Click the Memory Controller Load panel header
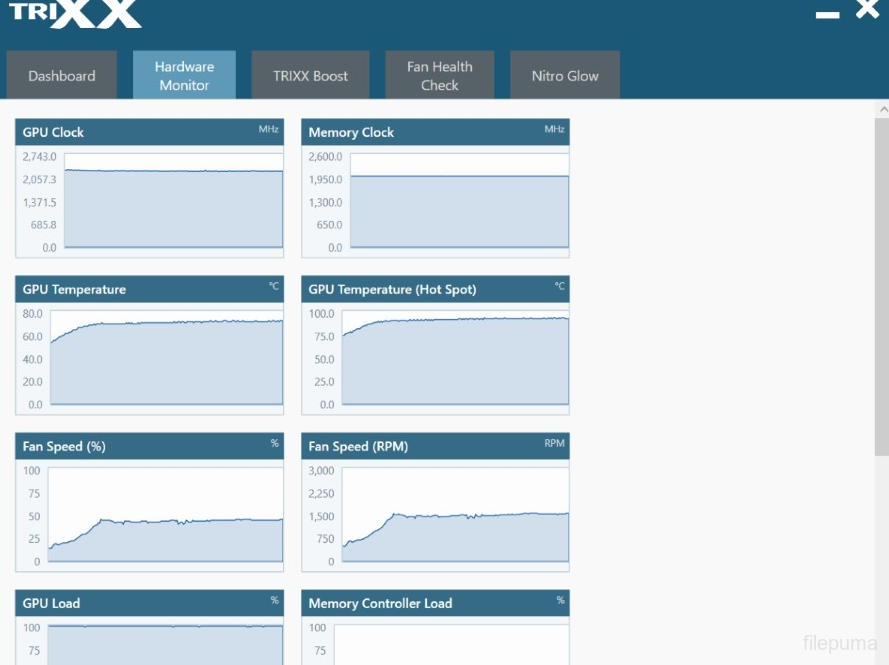The image size is (889, 665). point(435,603)
